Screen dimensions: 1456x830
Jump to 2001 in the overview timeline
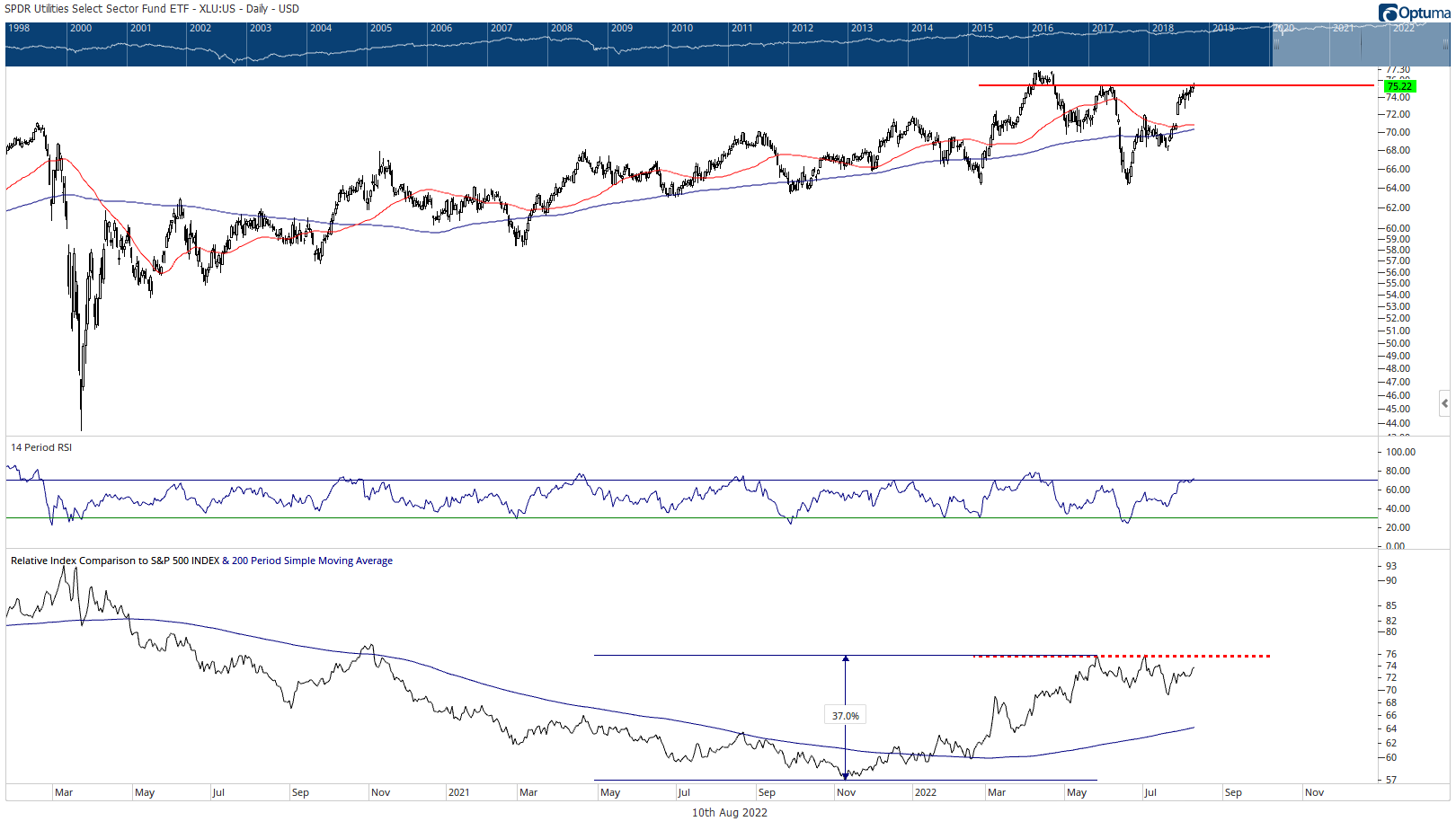(x=141, y=29)
